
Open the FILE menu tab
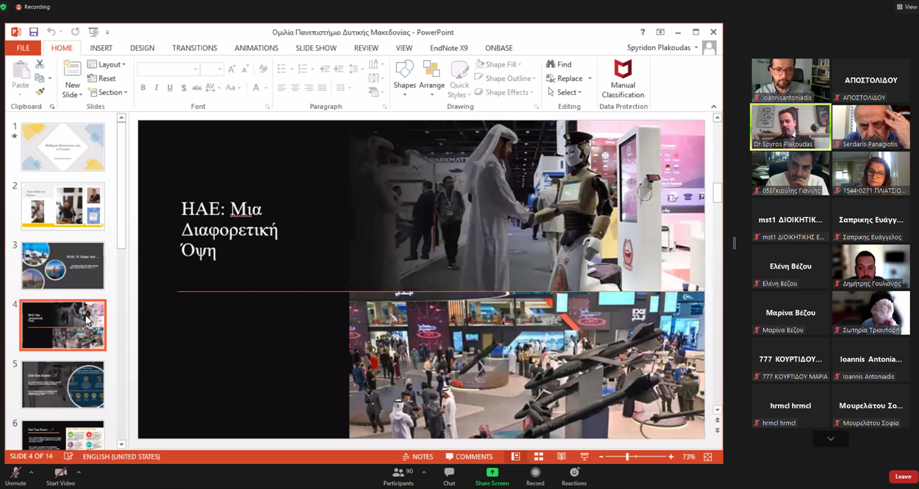(23, 48)
